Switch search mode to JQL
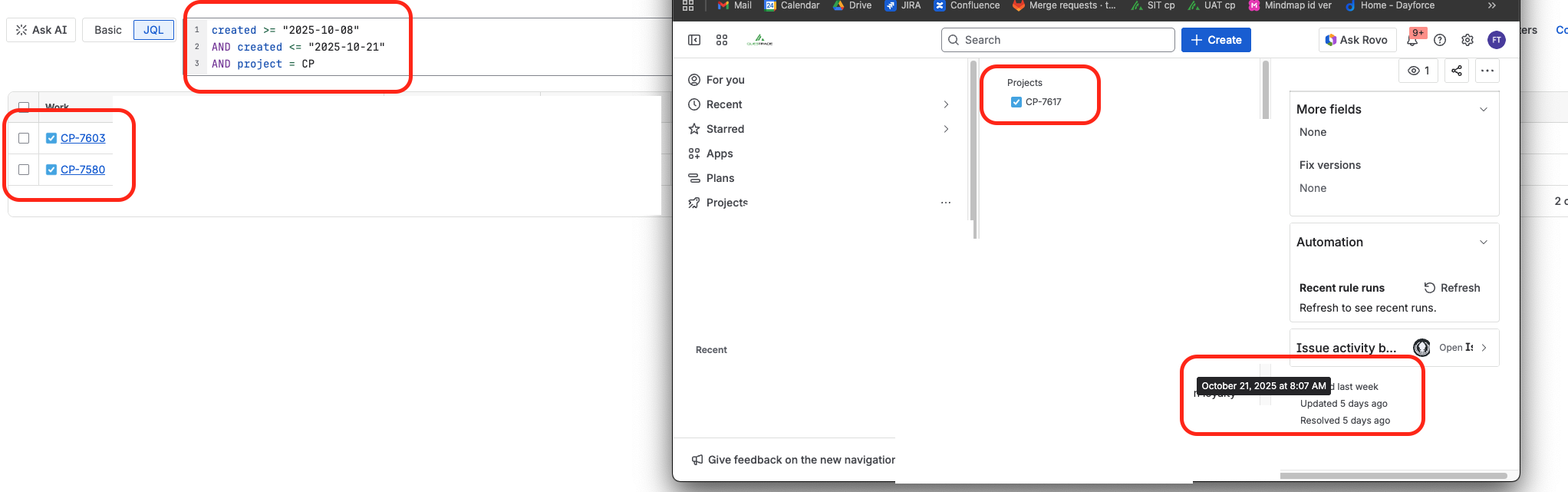Screen dimensions: 1568x492 pyautogui.click(x=153, y=30)
